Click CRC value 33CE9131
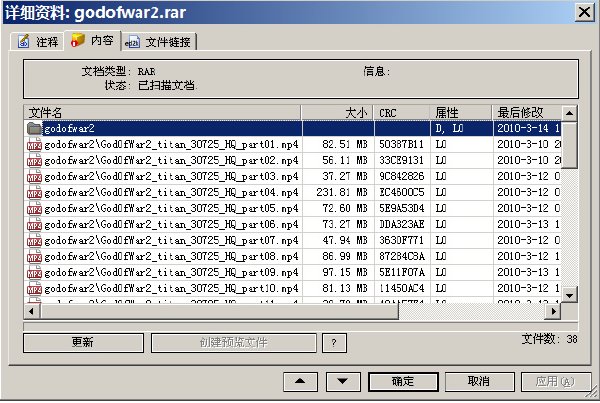The width and height of the screenshot is (600, 403). (401, 161)
